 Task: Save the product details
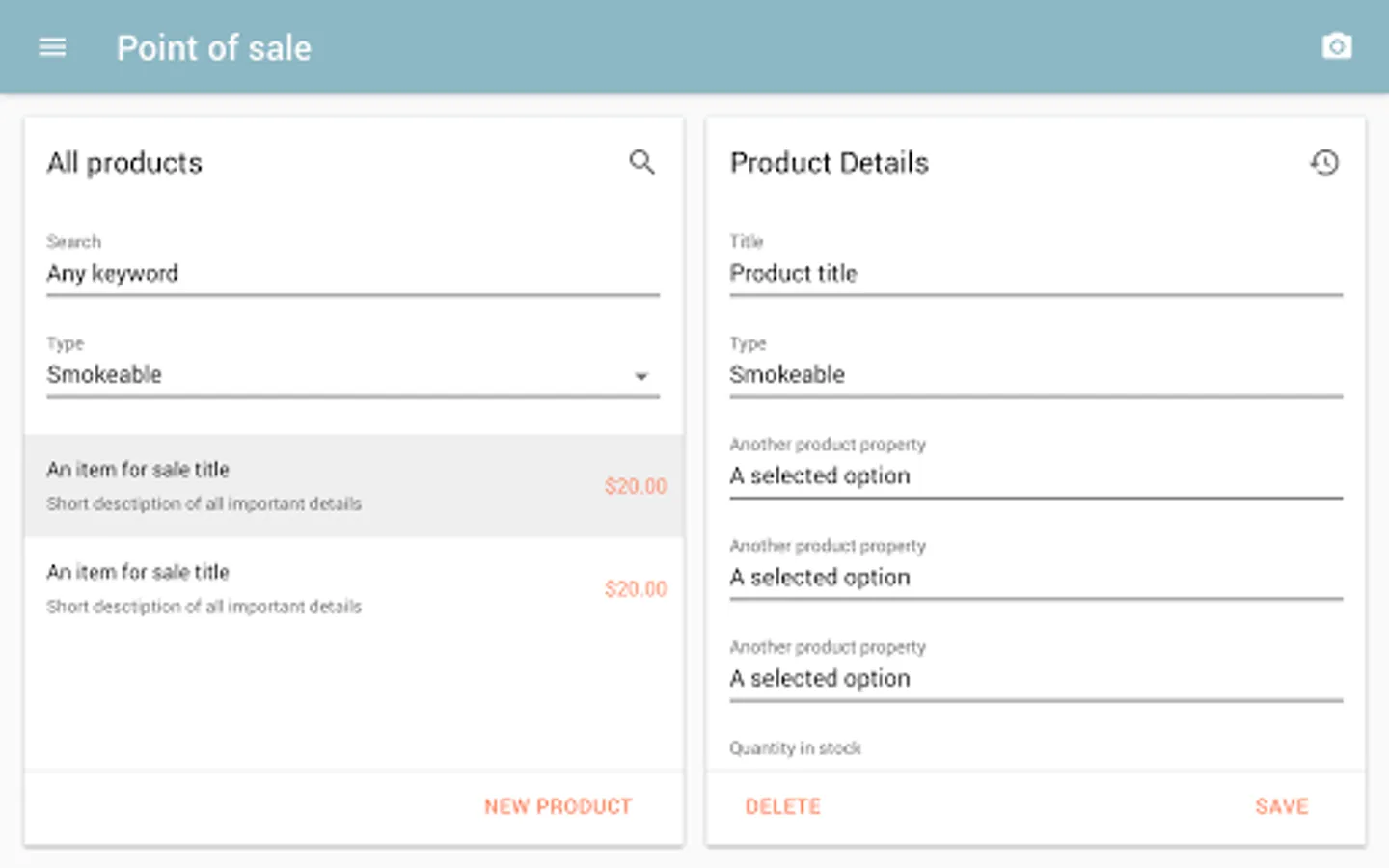(1281, 806)
